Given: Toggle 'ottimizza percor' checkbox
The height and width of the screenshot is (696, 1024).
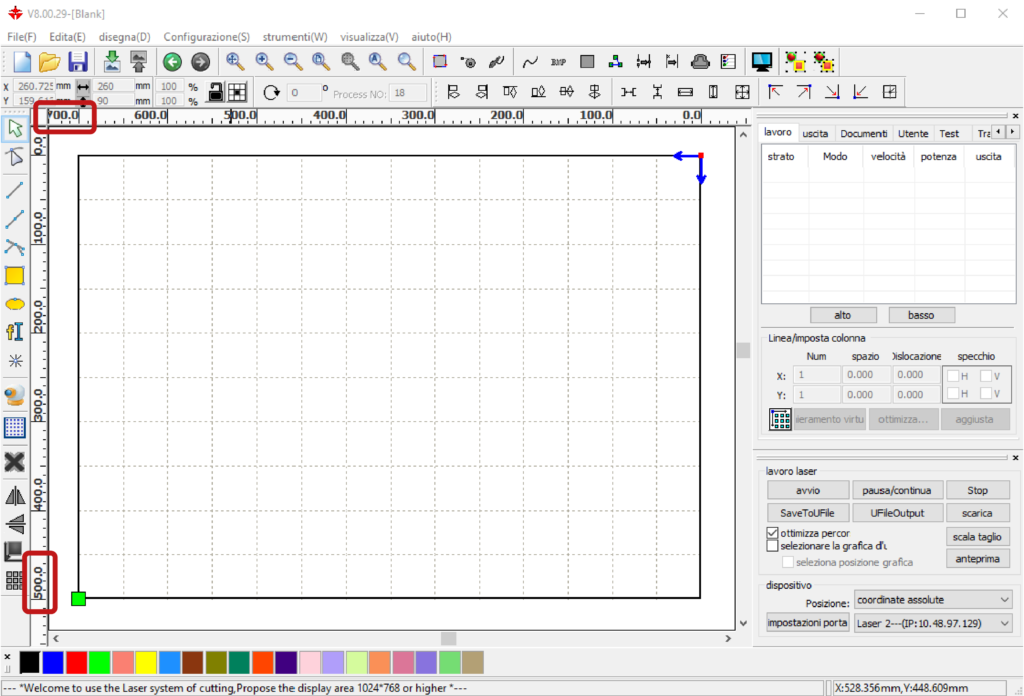Looking at the screenshot, I should click(773, 533).
